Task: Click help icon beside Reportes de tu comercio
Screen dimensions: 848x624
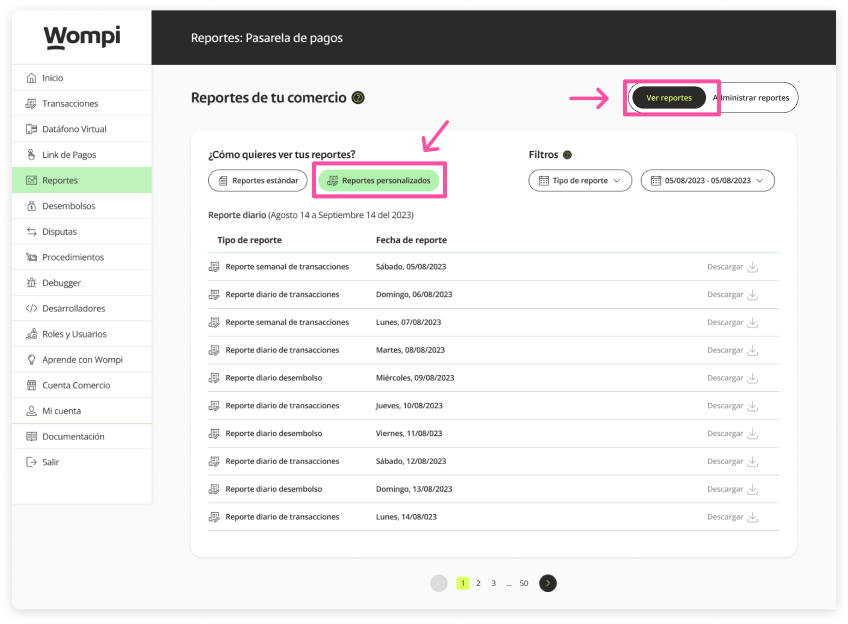Action: 358,98
